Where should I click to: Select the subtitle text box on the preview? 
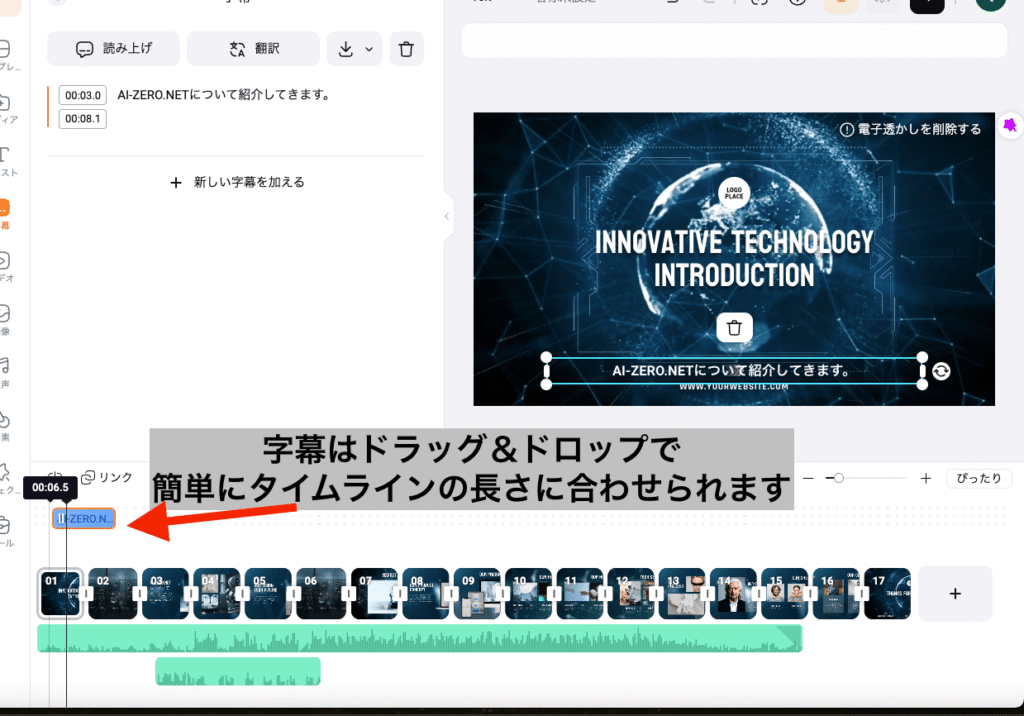[734, 371]
